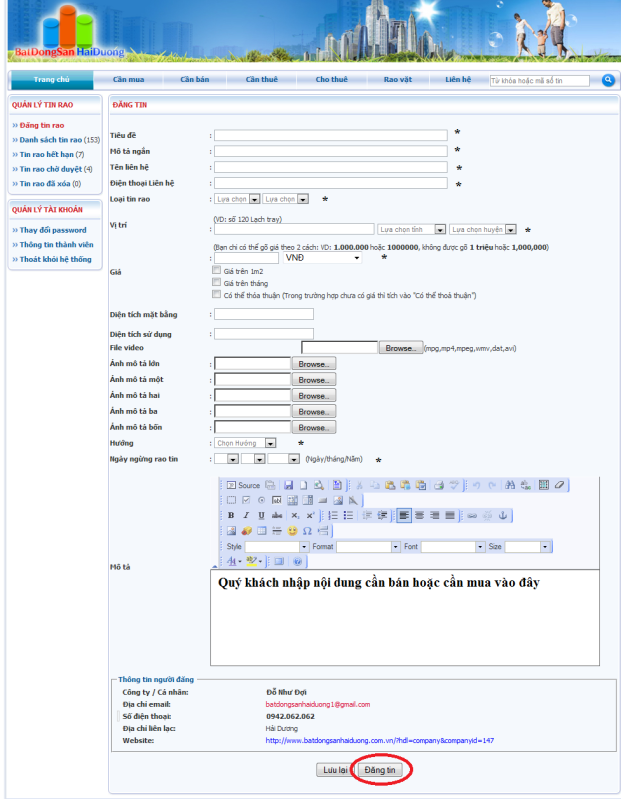Open the Text Color picker in editor

(233, 562)
